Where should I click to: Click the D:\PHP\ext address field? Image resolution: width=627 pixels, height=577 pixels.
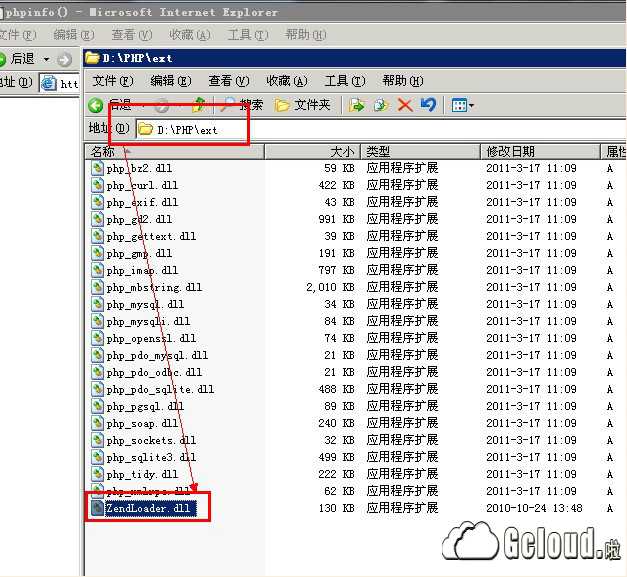click(x=380, y=130)
